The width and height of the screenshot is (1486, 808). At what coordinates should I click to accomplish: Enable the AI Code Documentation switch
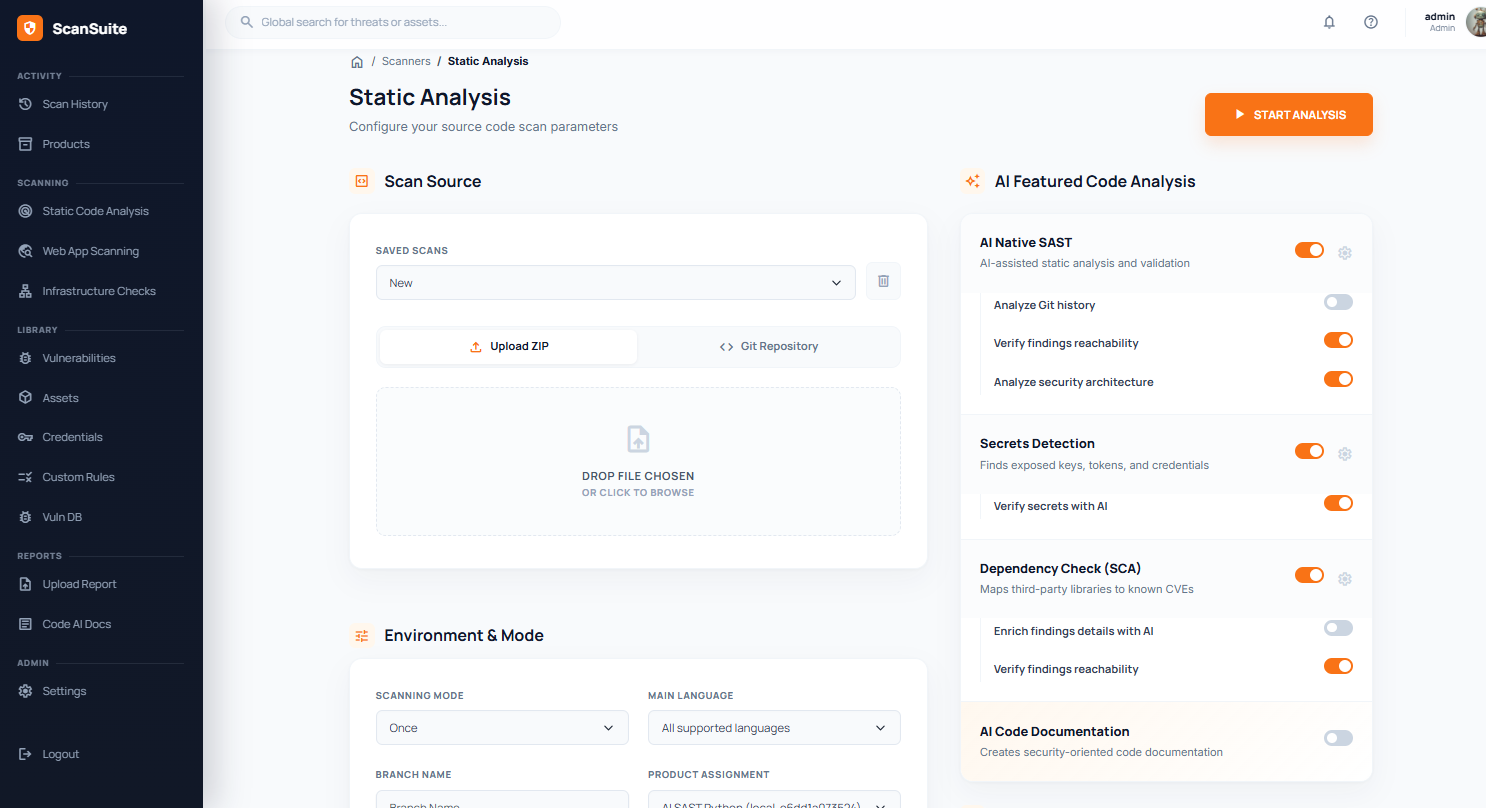coord(1338,738)
